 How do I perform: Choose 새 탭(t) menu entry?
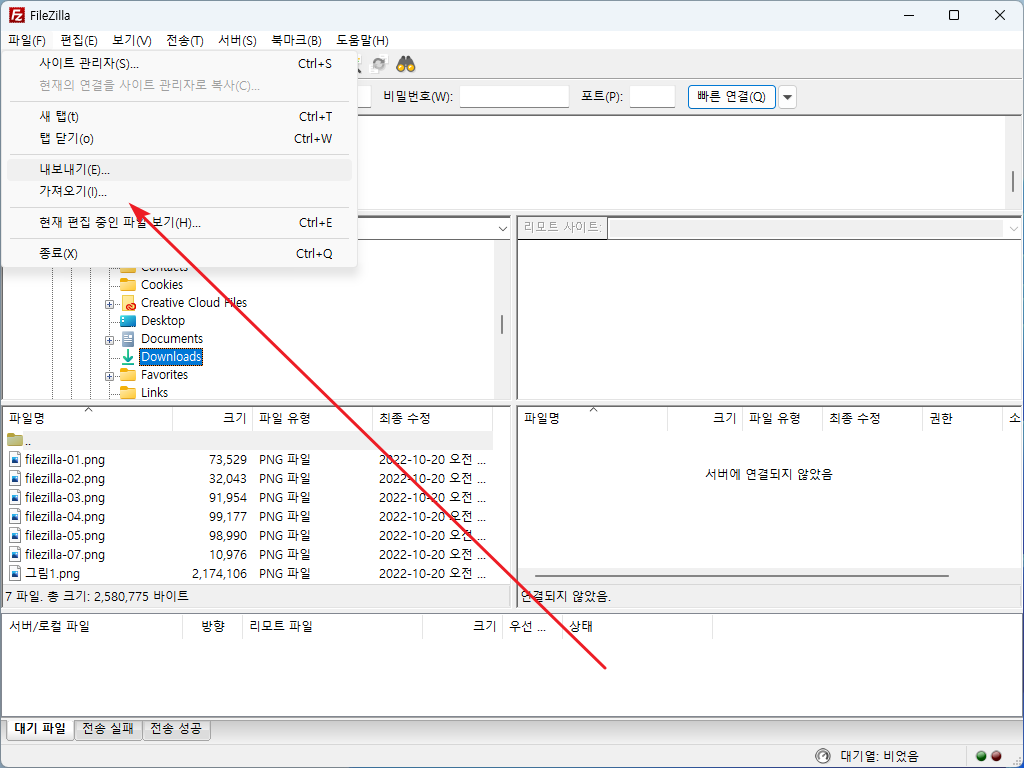(x=180, y=116)
